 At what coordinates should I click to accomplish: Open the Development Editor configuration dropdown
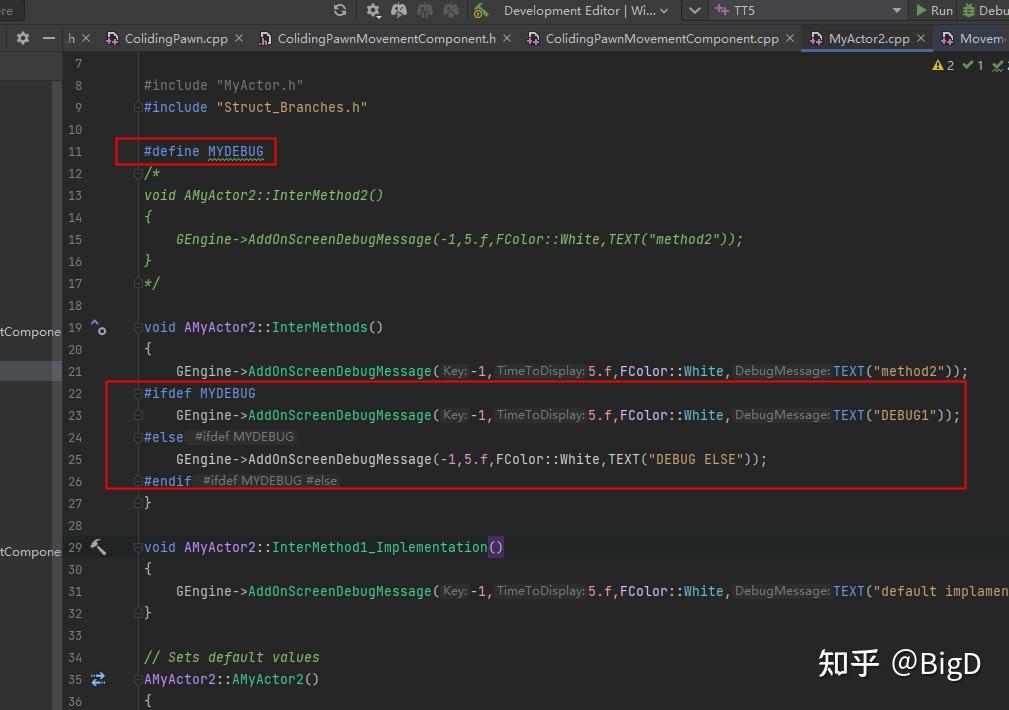[x=586, y=10]
